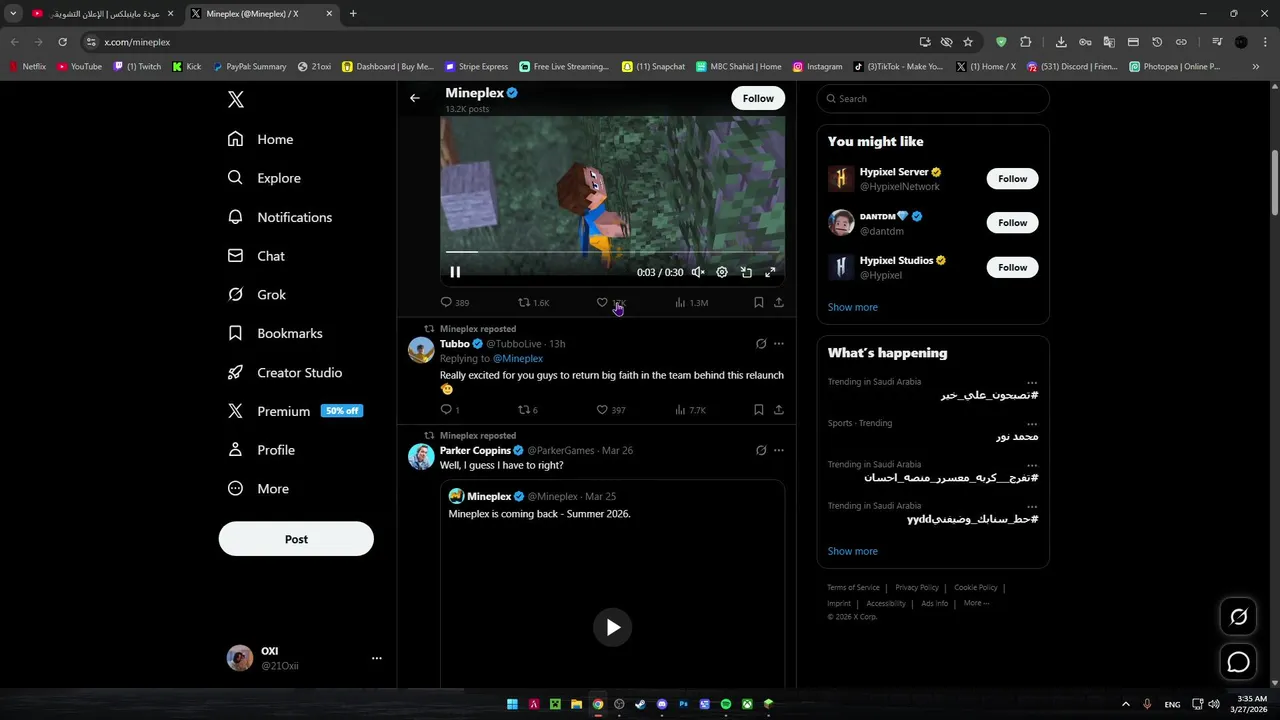Open the Netflix bookmark

click(x=28, y=67)
